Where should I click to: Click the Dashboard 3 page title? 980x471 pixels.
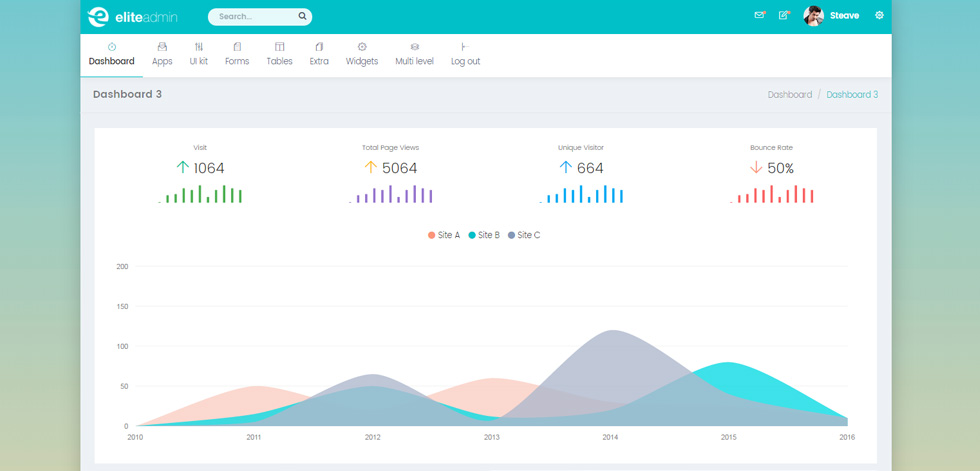pyautogui.click(x=128, y=94)
